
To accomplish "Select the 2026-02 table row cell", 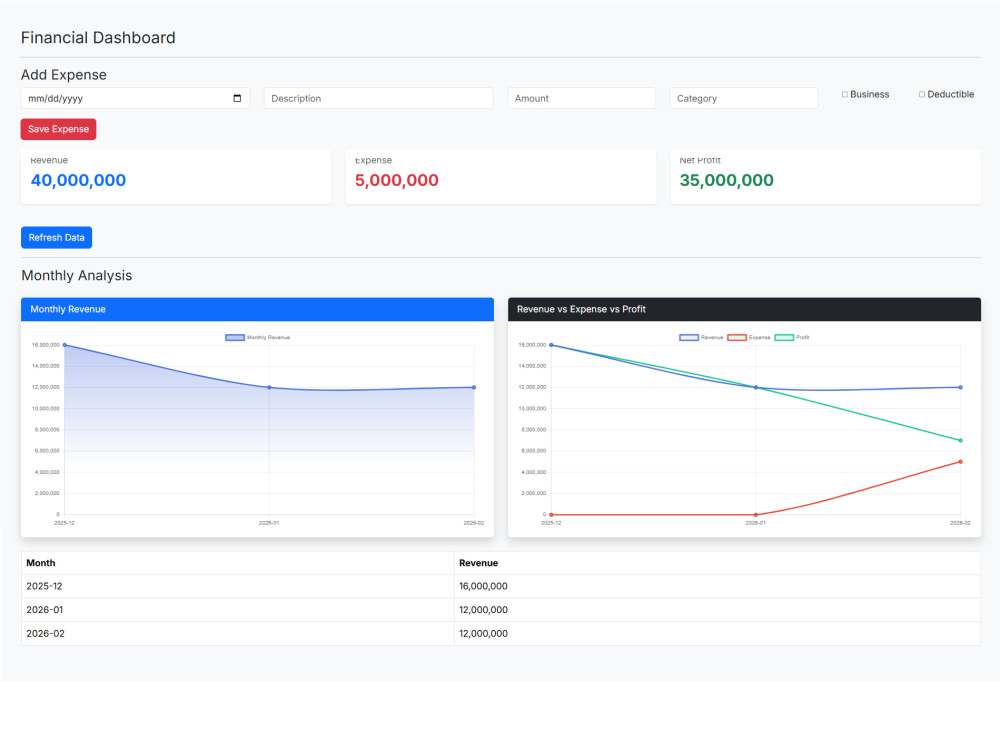I will [x=237, y=633].
